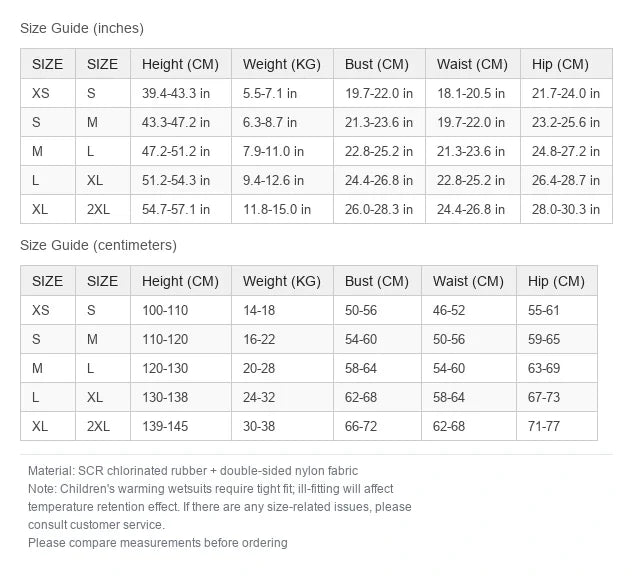Viewport: 632px width, 584px height.
Task: Select the 46-52 waist cell
Action: [x=469, y=310]
